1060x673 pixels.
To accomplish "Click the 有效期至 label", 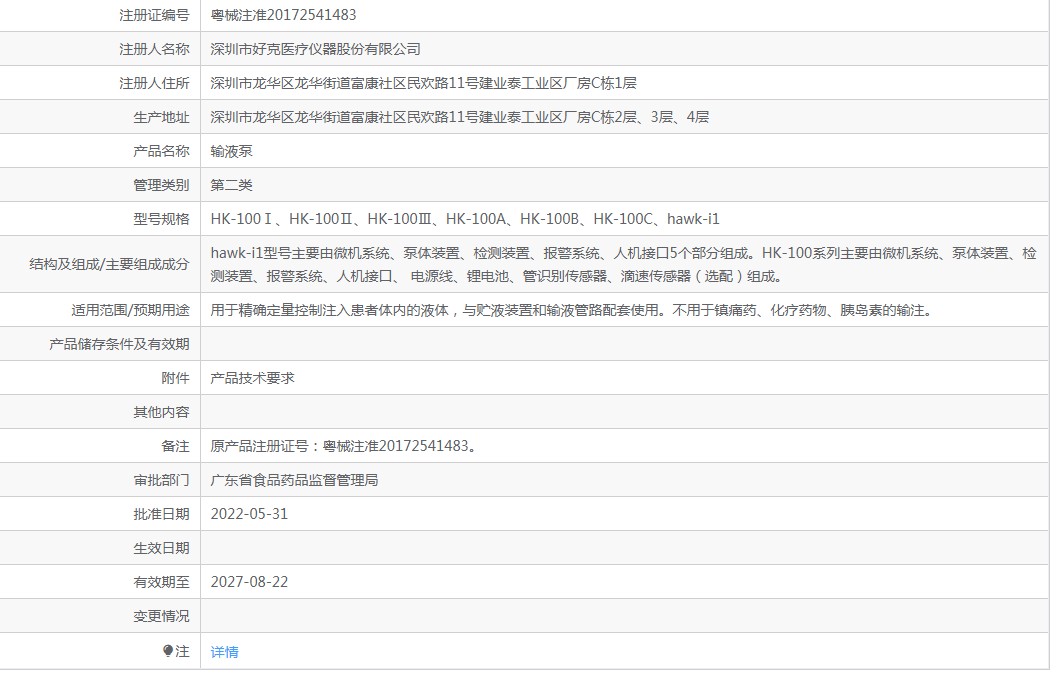I will point(161,582).
